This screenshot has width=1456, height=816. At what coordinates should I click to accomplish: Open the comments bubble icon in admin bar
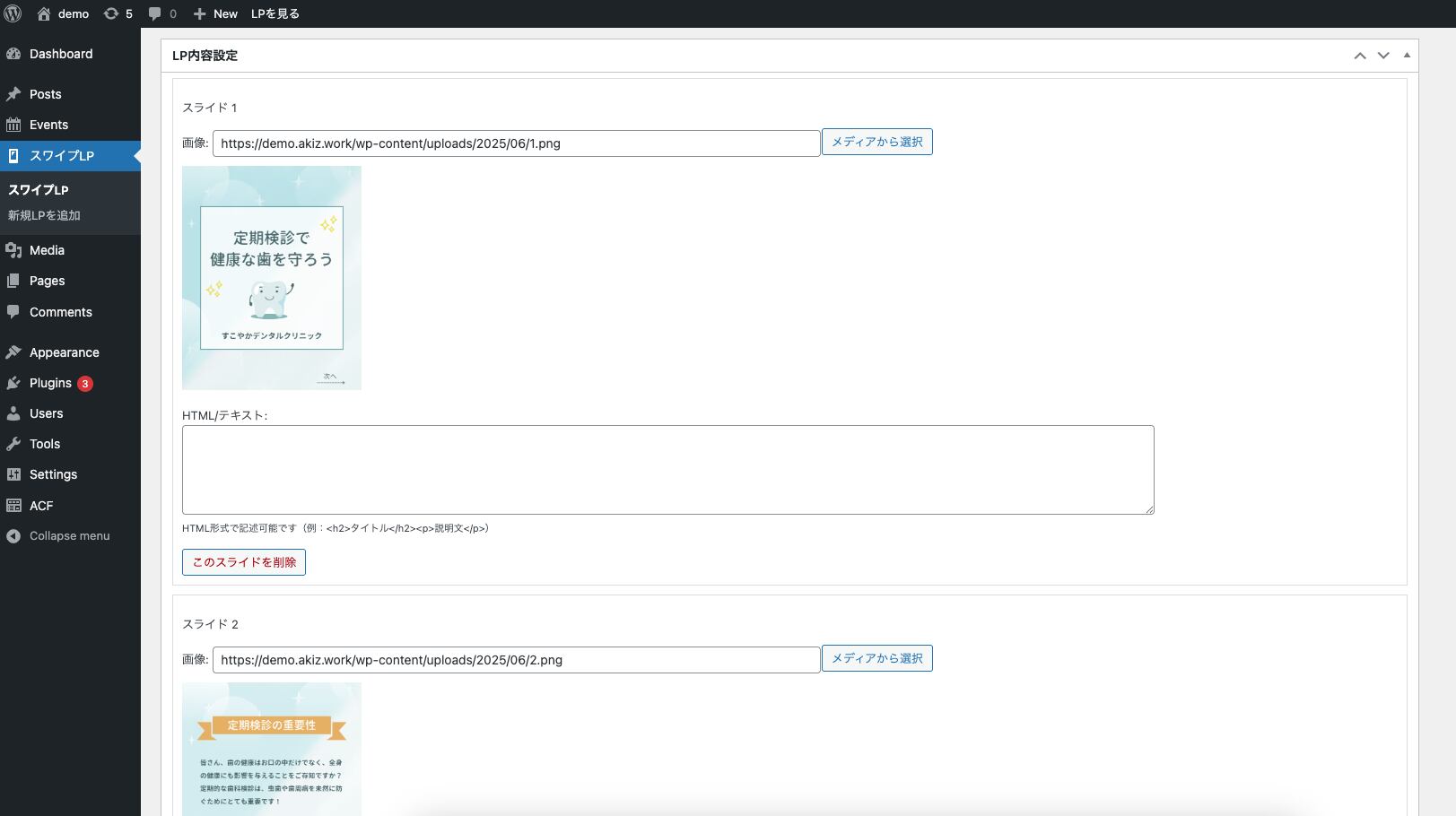[x=155, y=13]
